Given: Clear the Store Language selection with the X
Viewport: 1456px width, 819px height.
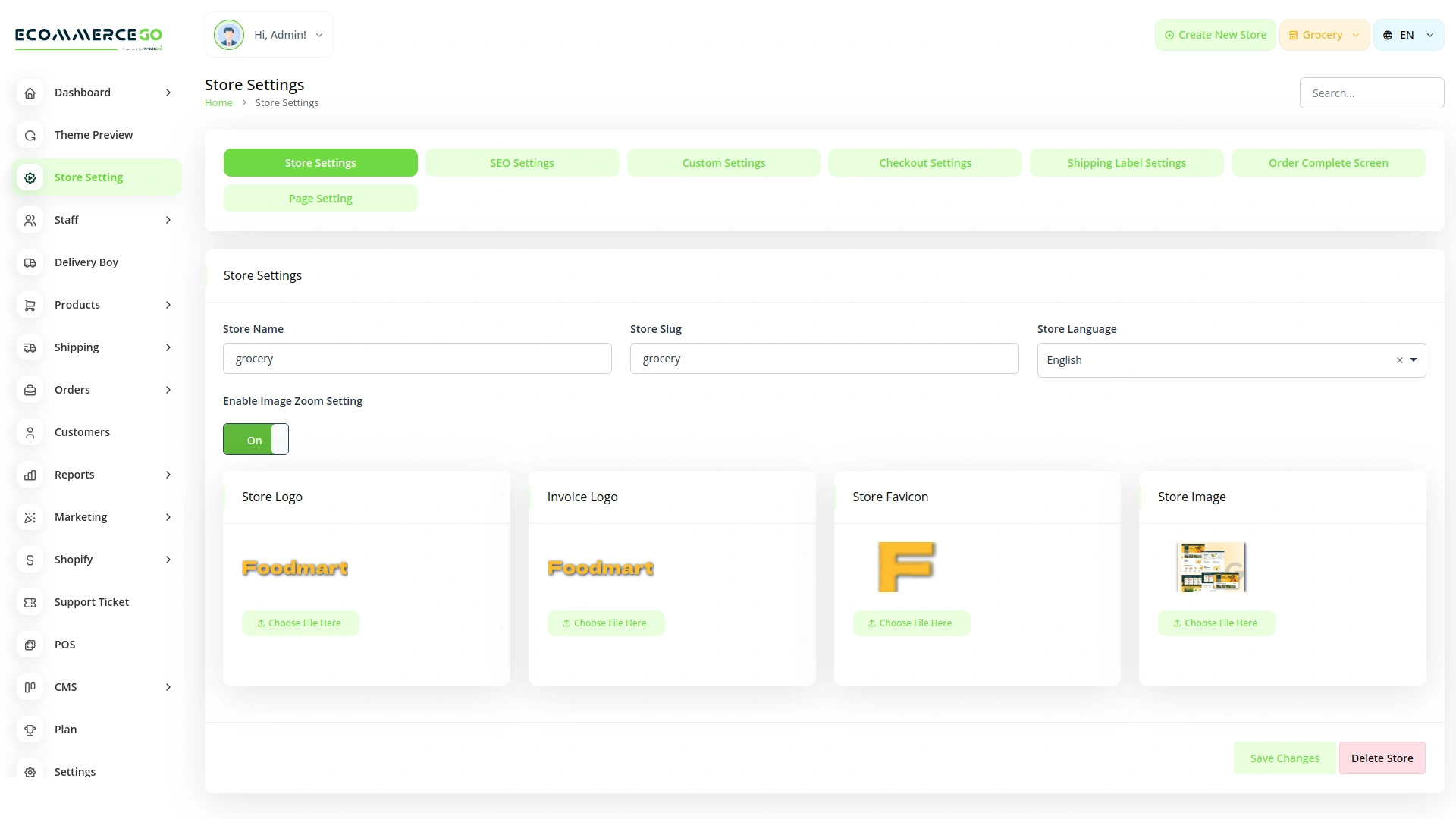Looking at the screenshot, I should pyautogui.click(x=1399, y=360).
